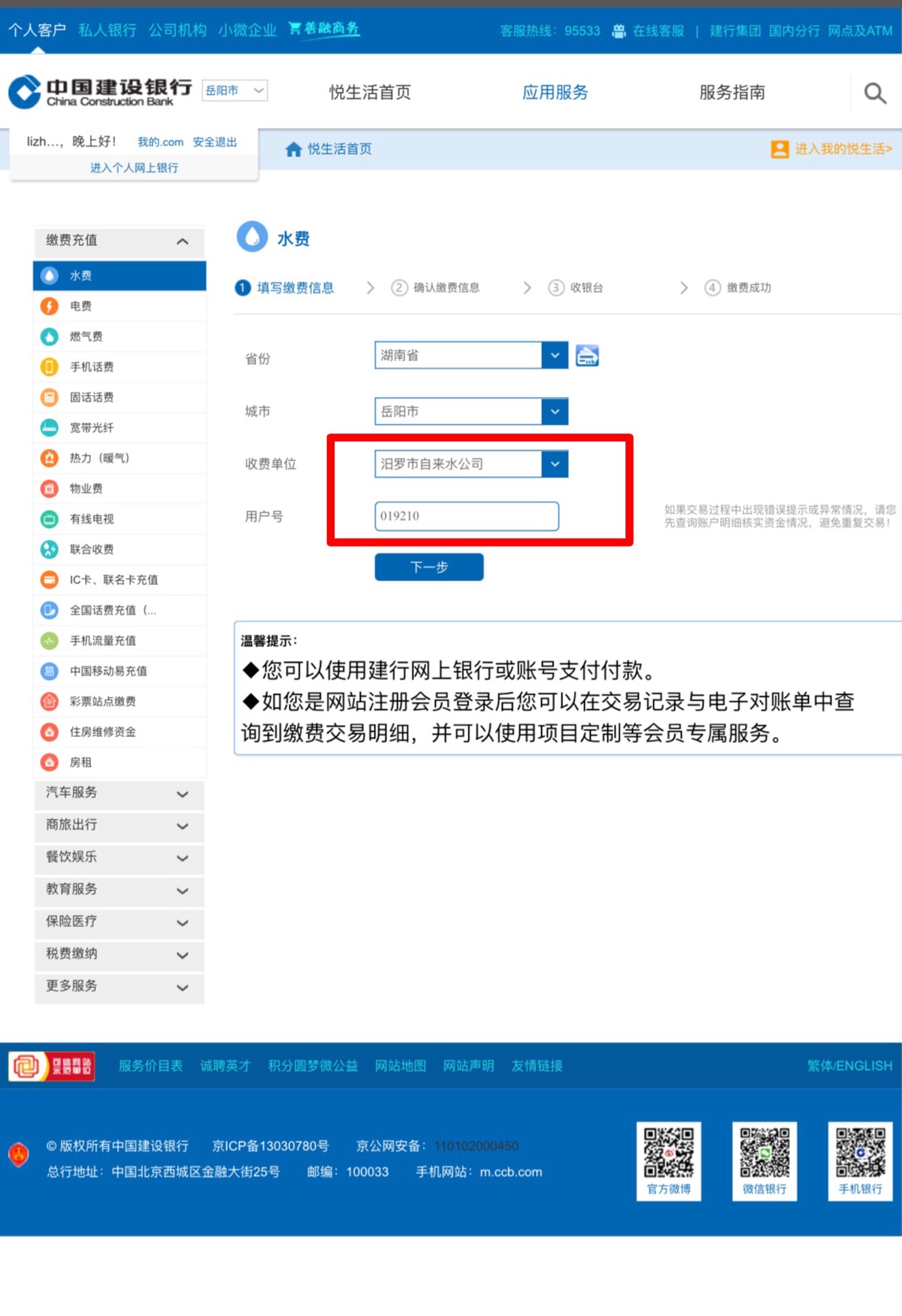Click the 官方微博 QR code
This screenshot has height=1316, width=902.
coord(668,1153)
